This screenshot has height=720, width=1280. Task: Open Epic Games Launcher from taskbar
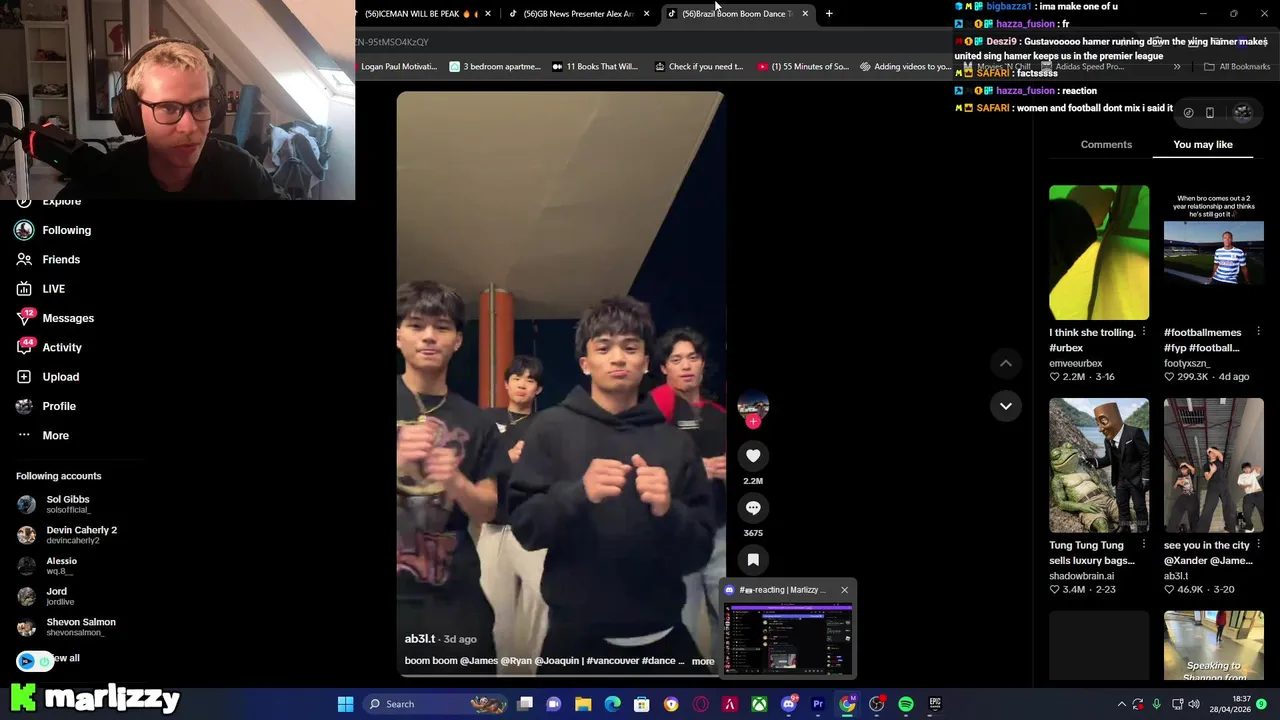(x=935, y=704)
